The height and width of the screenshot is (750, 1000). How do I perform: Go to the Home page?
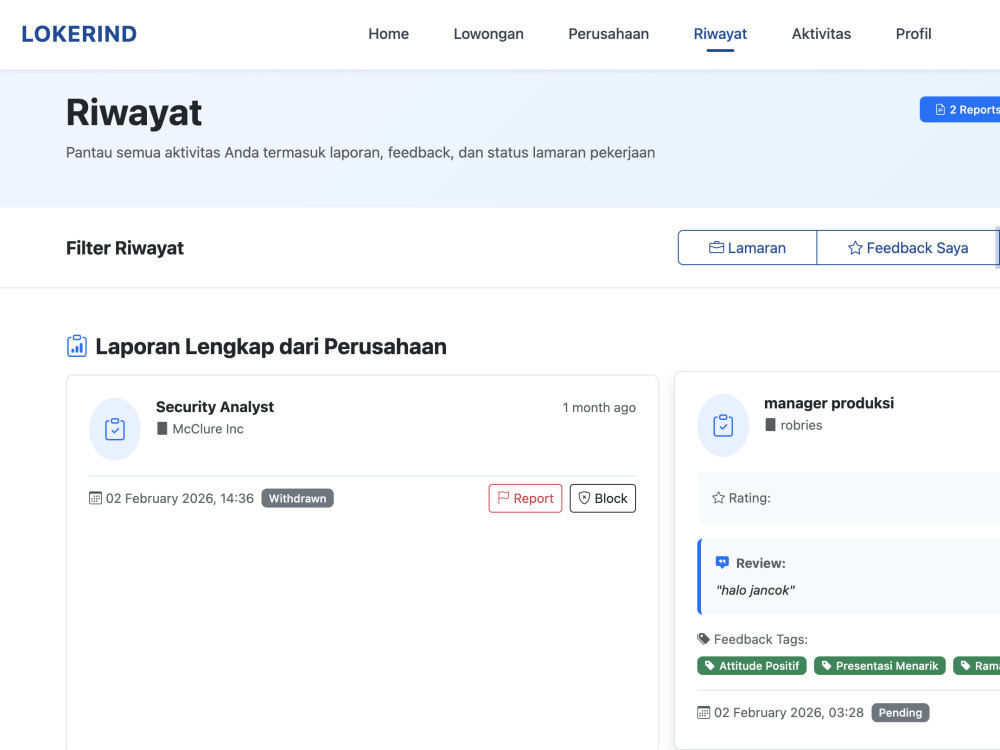388,34
